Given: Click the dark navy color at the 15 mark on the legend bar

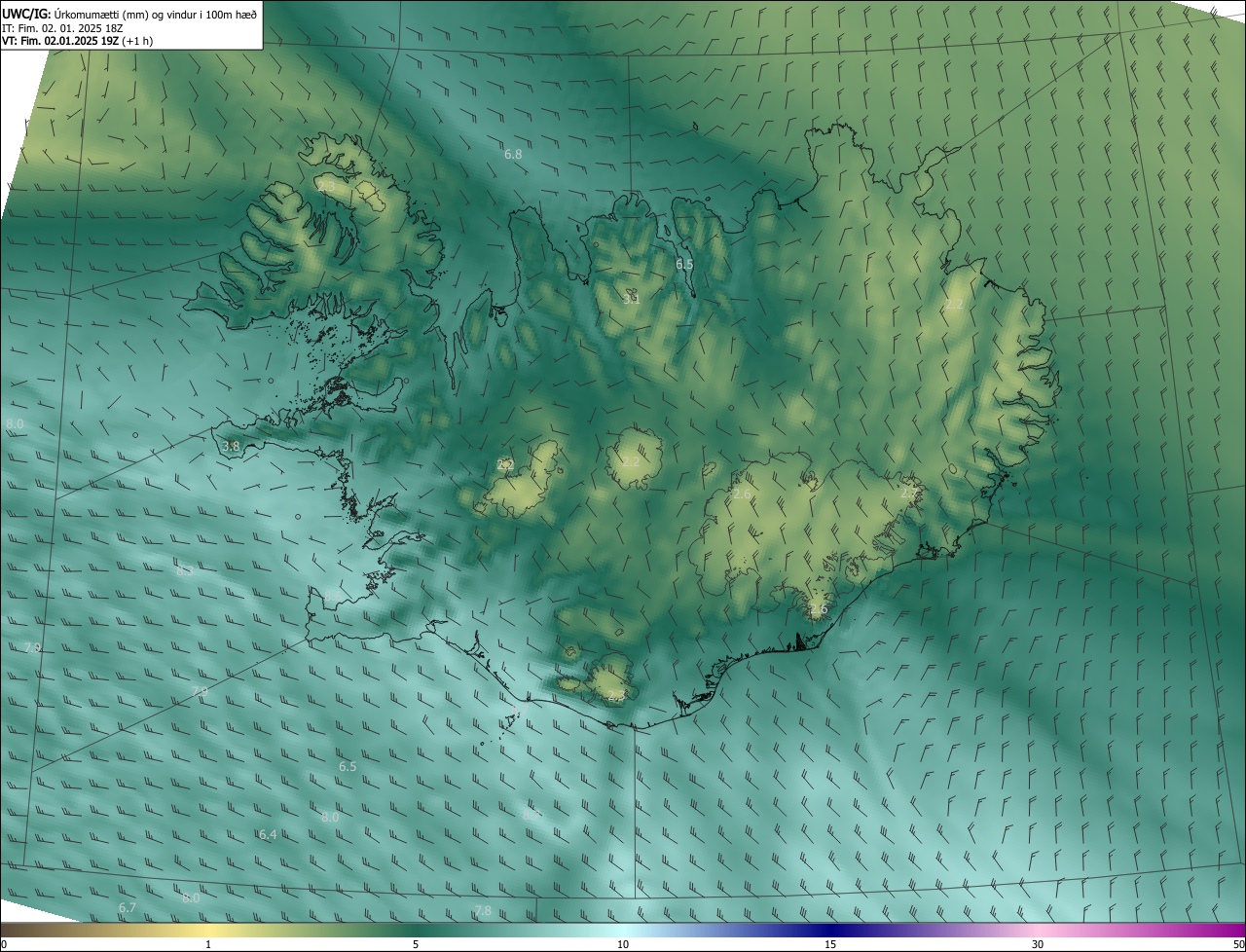Looking at the screenshot, I should tap(830, 930).
